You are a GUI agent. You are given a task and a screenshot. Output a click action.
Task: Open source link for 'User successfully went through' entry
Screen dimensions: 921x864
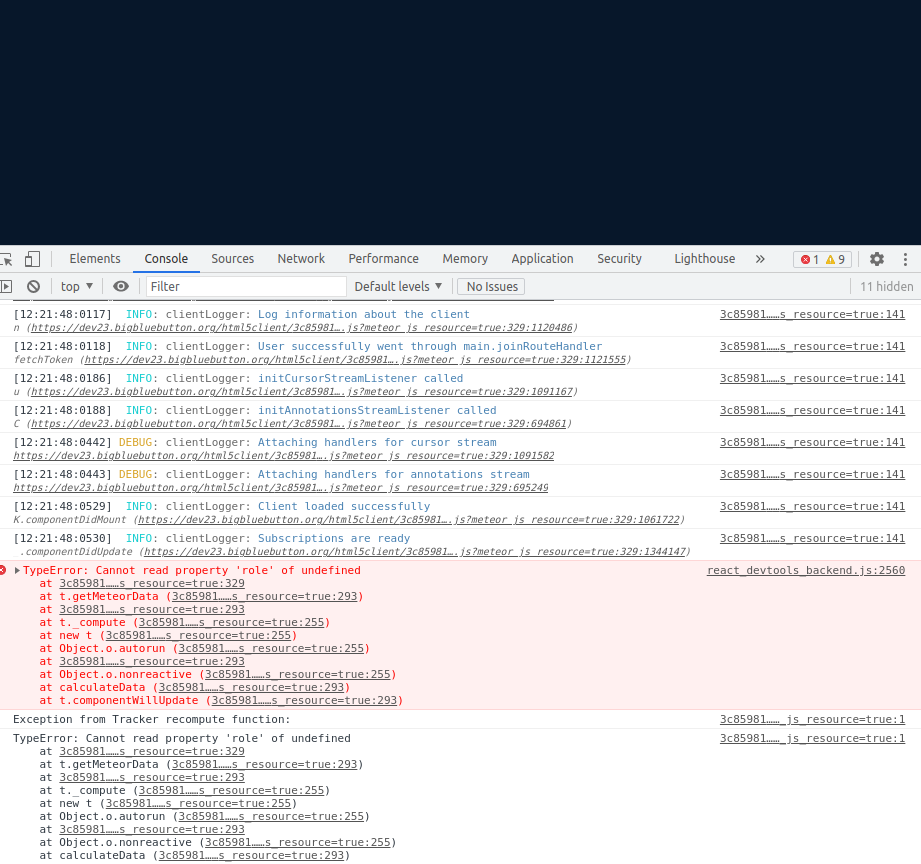[x=812, y=347]
